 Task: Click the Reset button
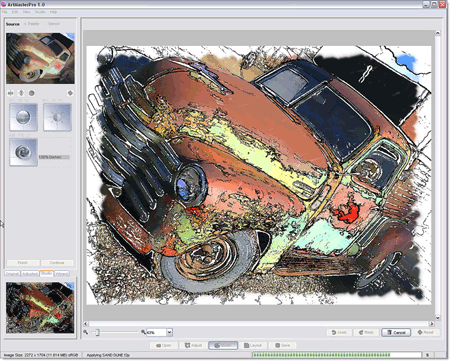coord(426,332)
